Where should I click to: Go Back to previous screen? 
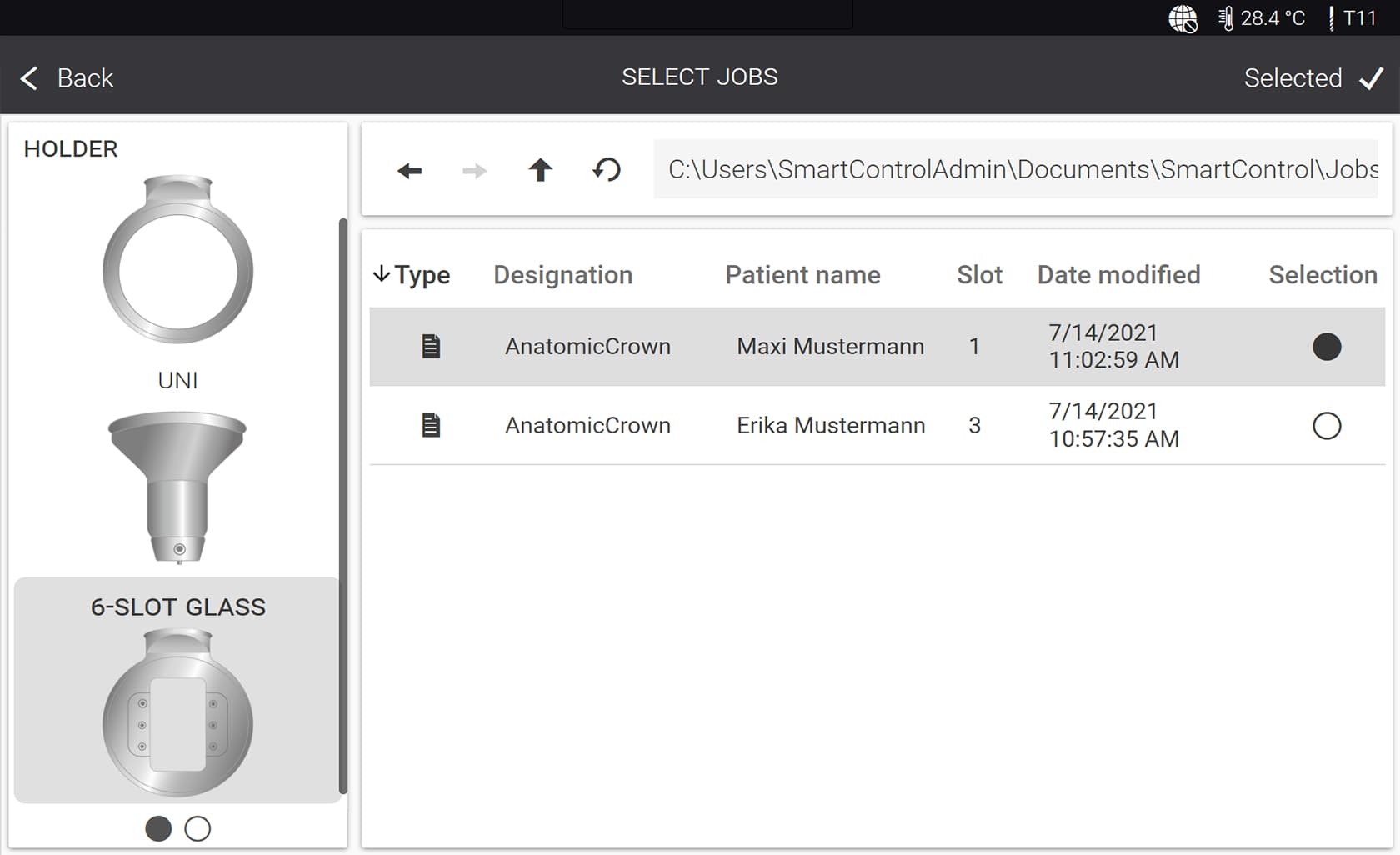tap(67, 78)
